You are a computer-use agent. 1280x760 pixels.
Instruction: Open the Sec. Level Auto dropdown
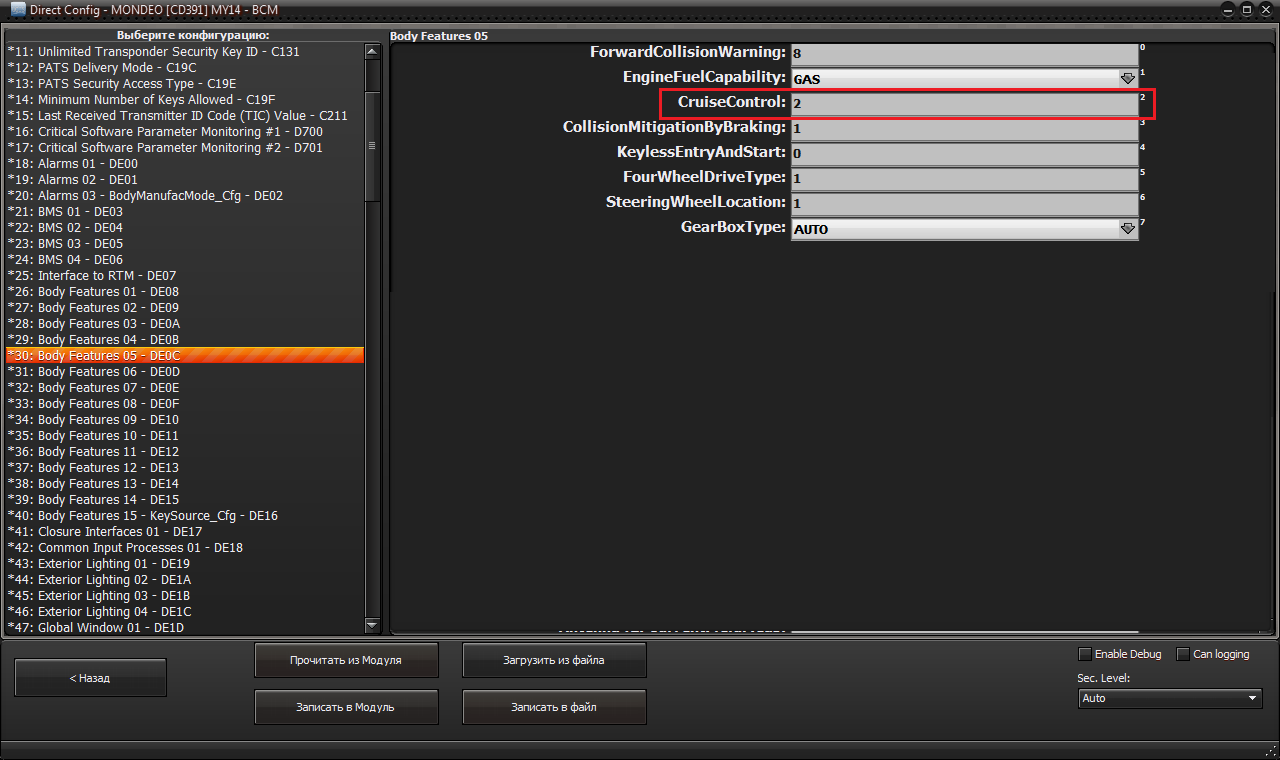click(x=1169, y=698)
